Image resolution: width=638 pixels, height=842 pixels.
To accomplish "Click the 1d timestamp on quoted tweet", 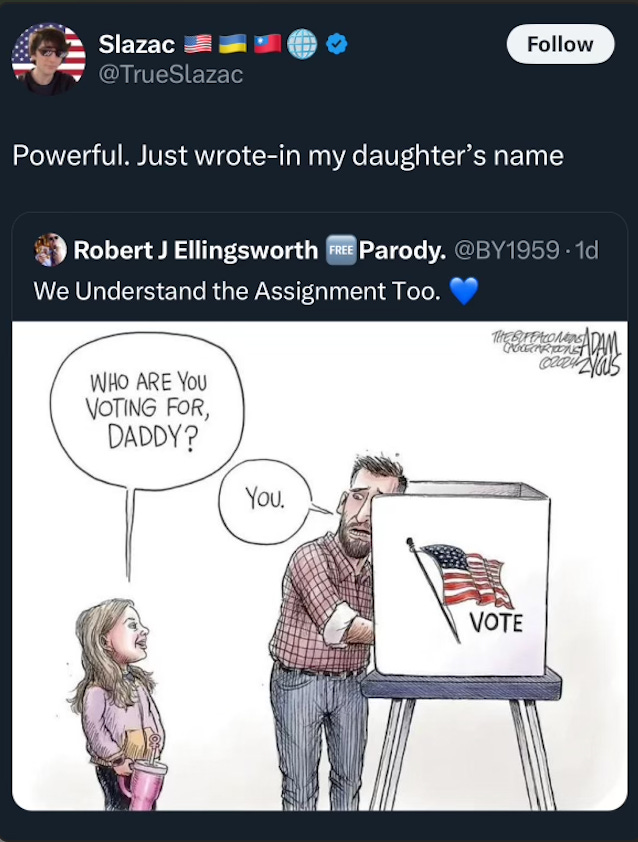I will [586, 250].
